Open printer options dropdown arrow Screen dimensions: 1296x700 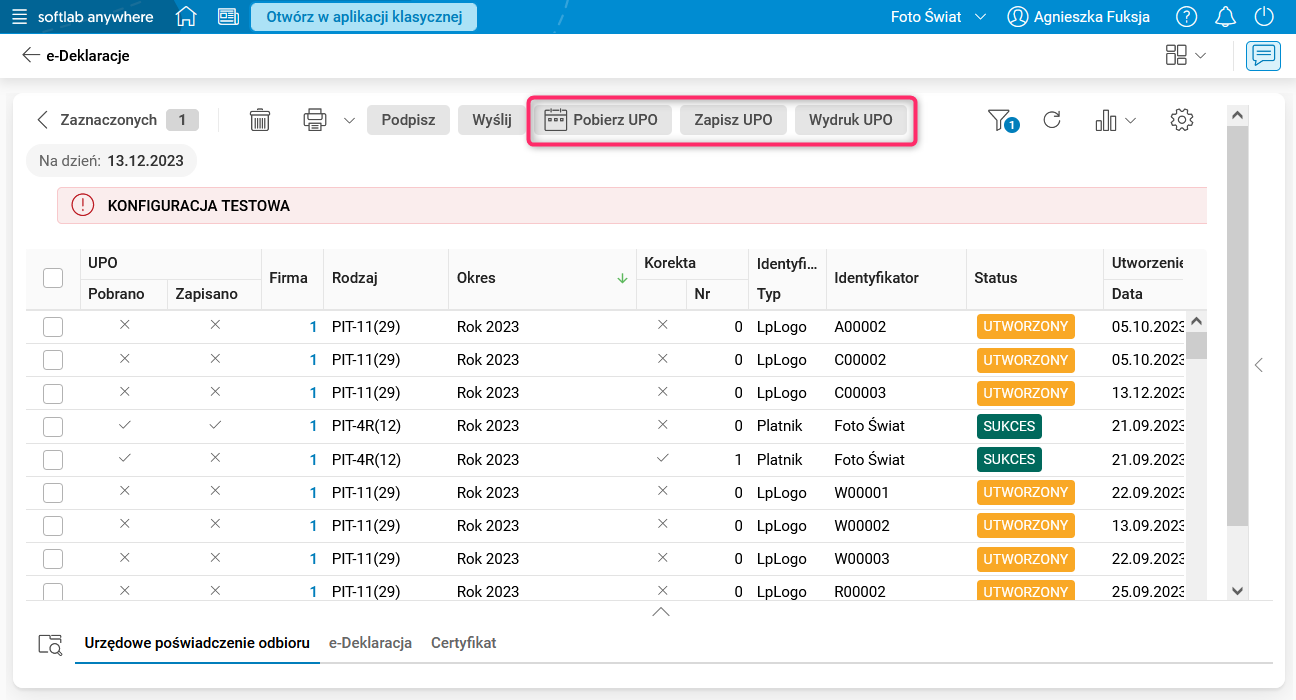click(x=349, y=120)
